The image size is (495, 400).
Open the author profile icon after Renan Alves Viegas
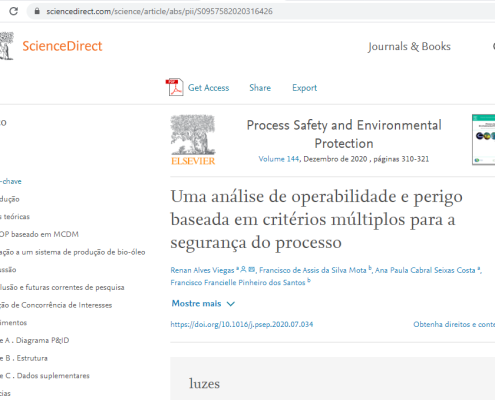(x=243, y=269)
